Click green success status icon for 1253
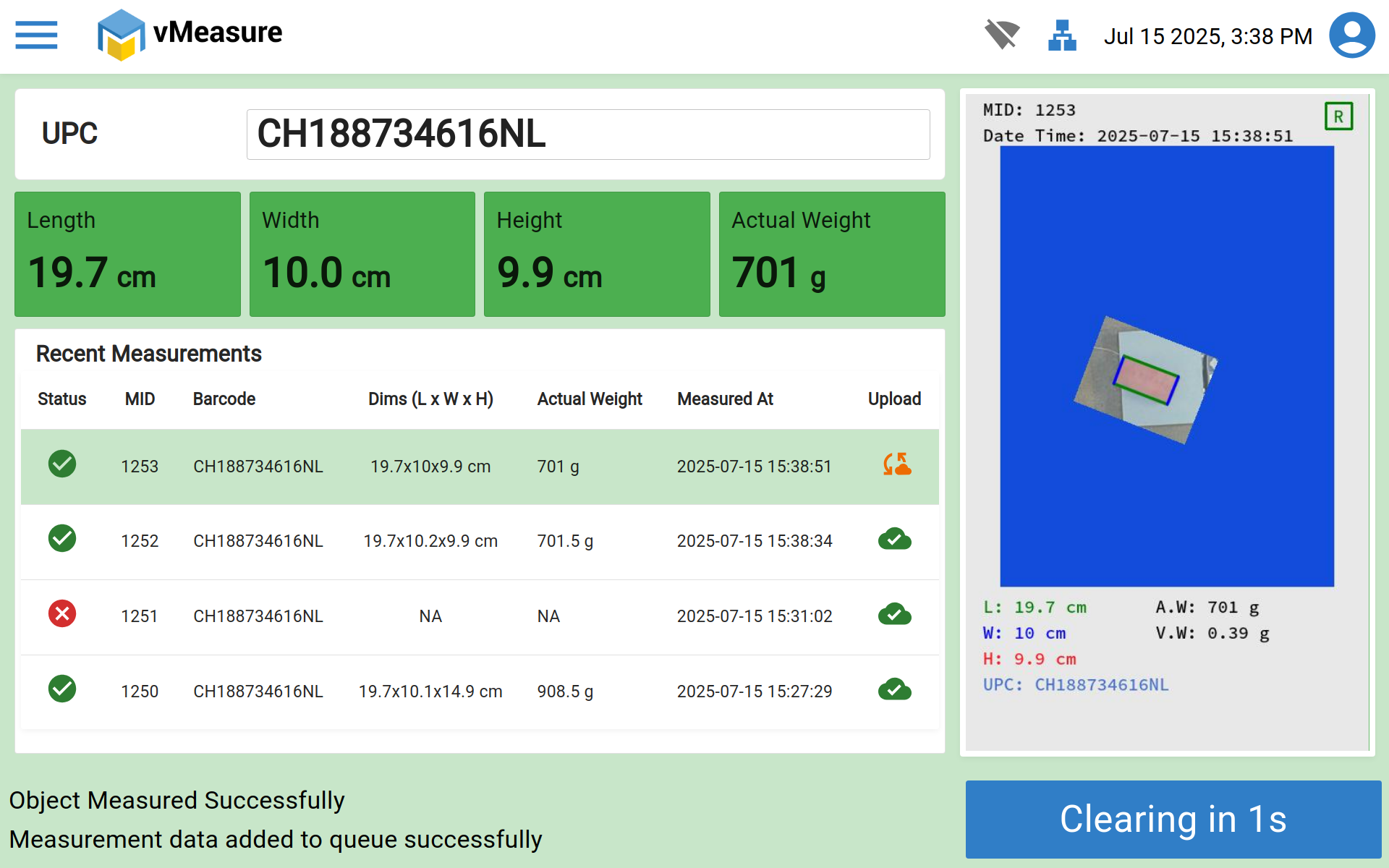Image resolution: width=1389 pixels, height=868 pixels. coord(62,464)
